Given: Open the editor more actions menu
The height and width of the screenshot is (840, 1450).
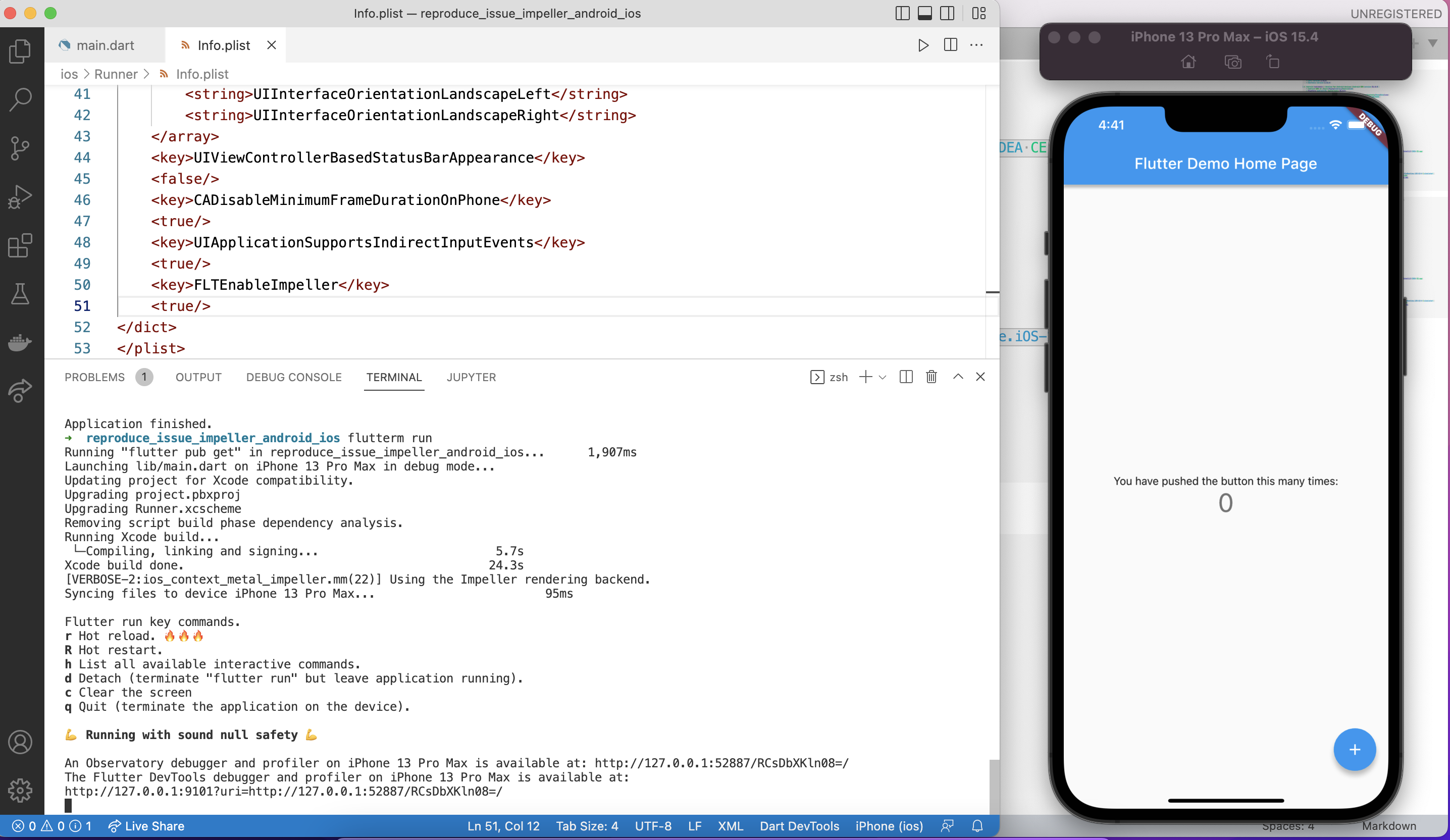Looking at the screenshot, I should [976, 45].
